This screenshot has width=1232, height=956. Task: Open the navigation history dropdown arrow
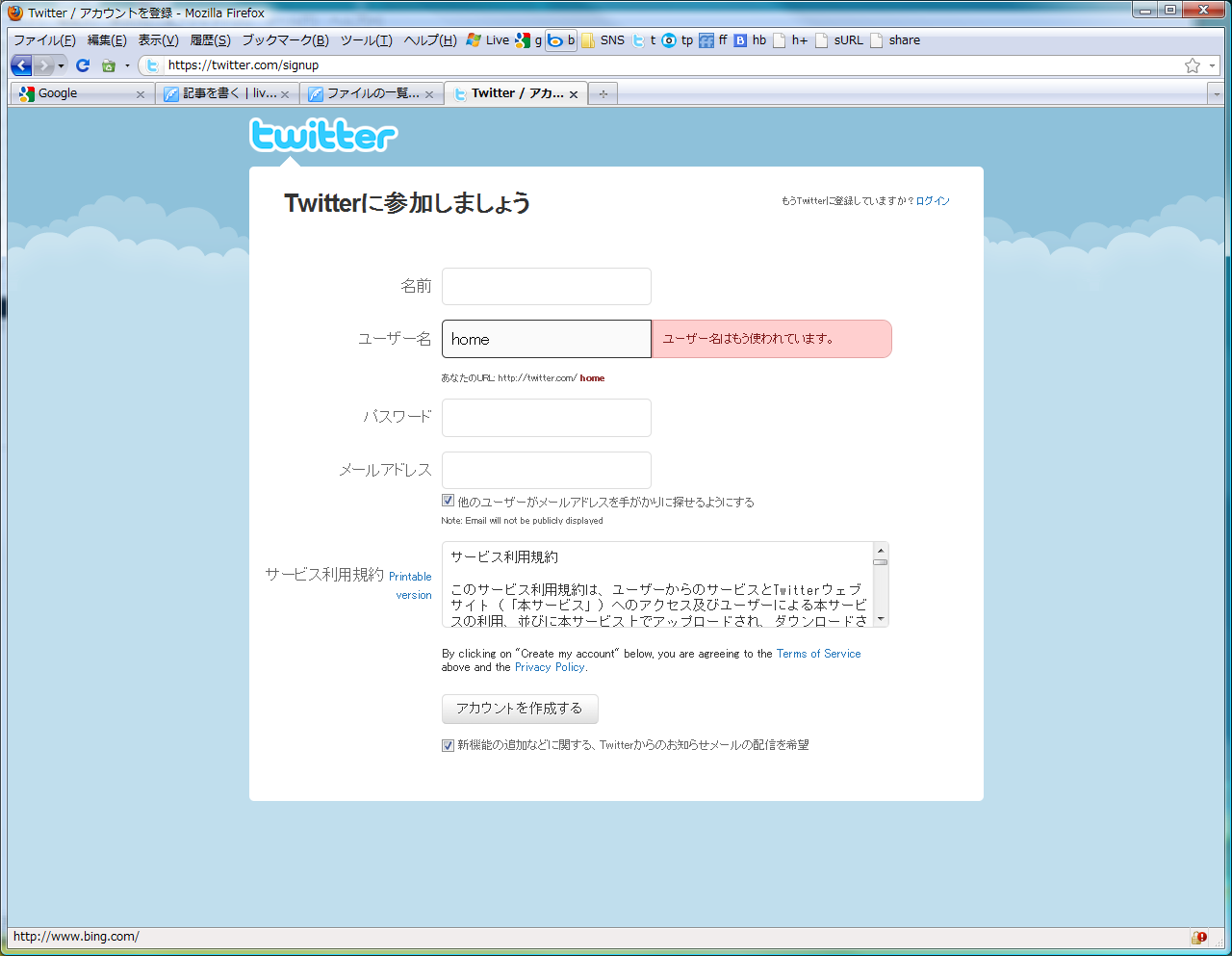(x=62, y=65)
